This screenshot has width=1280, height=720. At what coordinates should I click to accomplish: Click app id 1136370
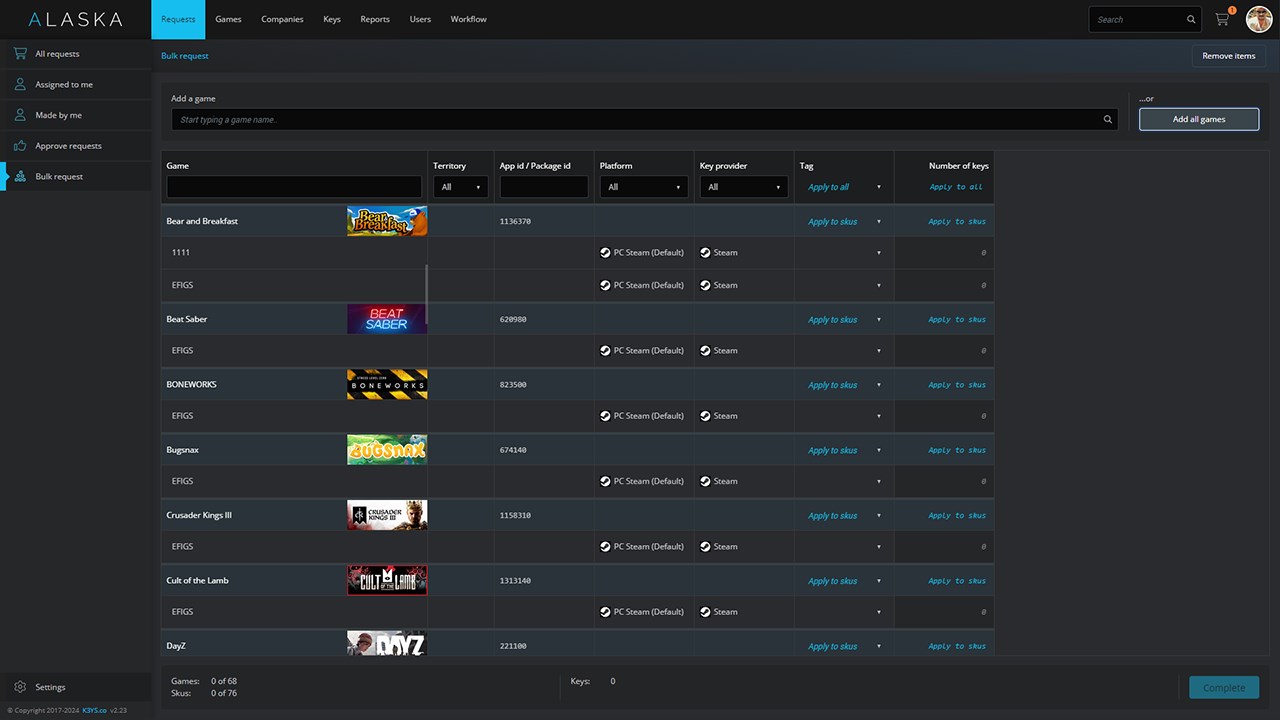pyautogui.click(x=515, y=222)
